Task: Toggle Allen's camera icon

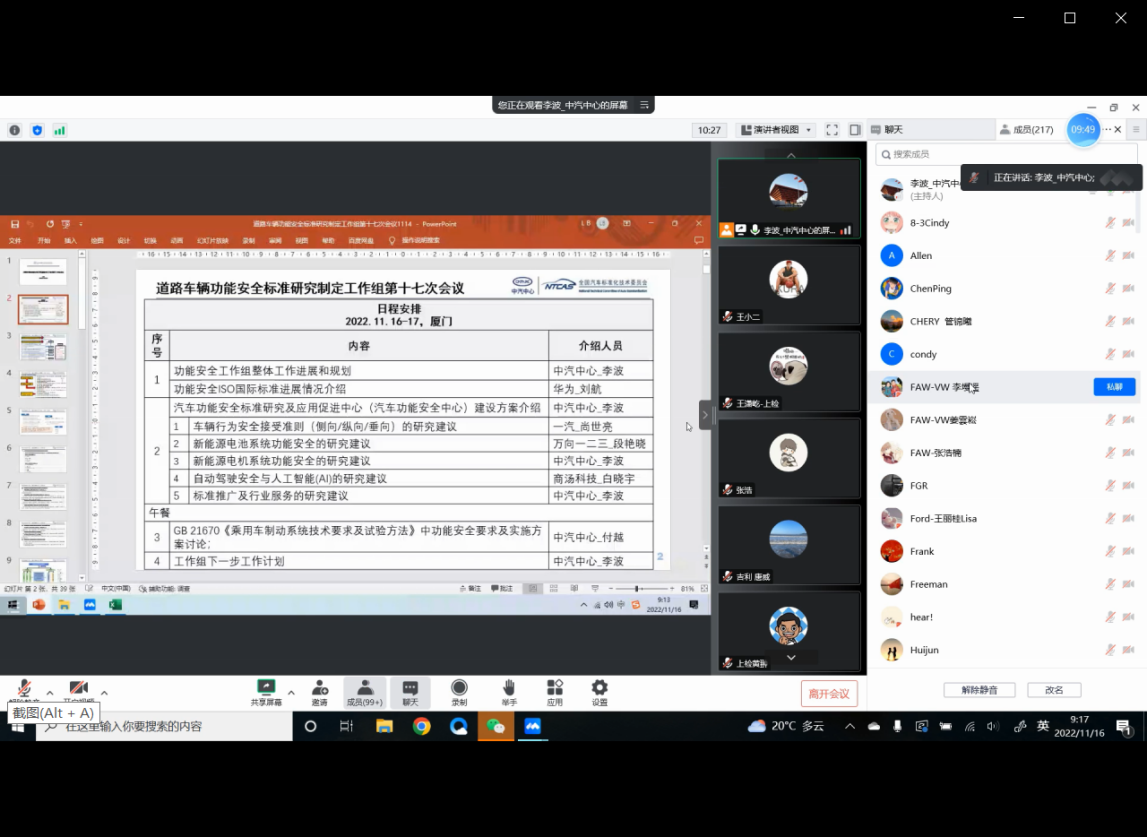Action: pyautogui.click(x=1129, y=255)
